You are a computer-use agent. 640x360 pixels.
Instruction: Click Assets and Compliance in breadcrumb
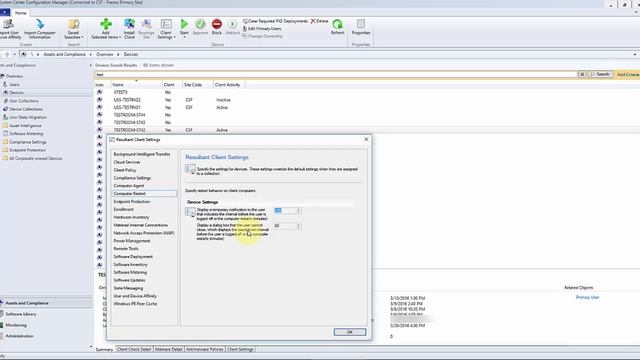click(x=64, y=54)
